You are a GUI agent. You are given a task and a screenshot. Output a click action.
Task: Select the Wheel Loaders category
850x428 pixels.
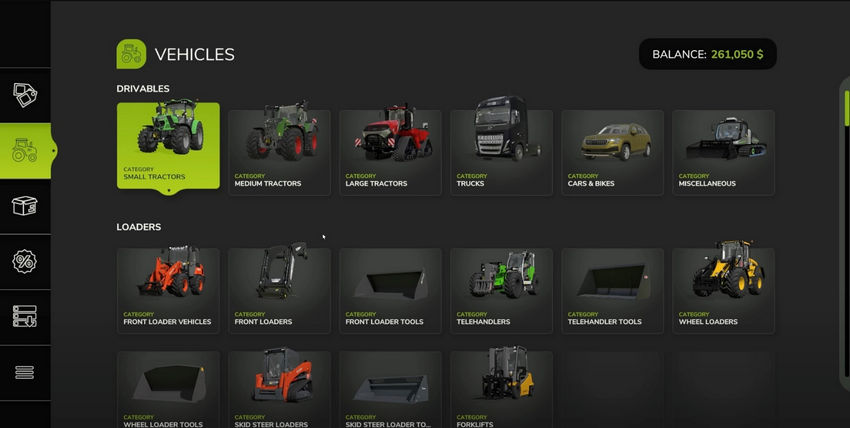pos(723,290)
